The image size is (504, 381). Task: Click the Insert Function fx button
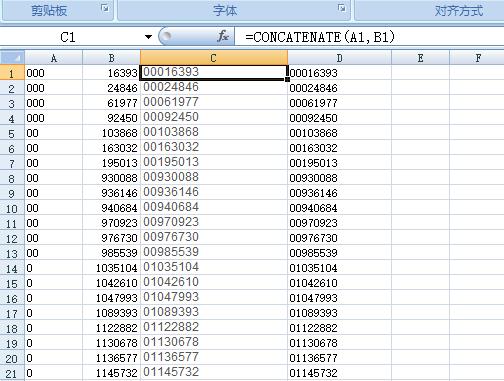click(222, 36)
